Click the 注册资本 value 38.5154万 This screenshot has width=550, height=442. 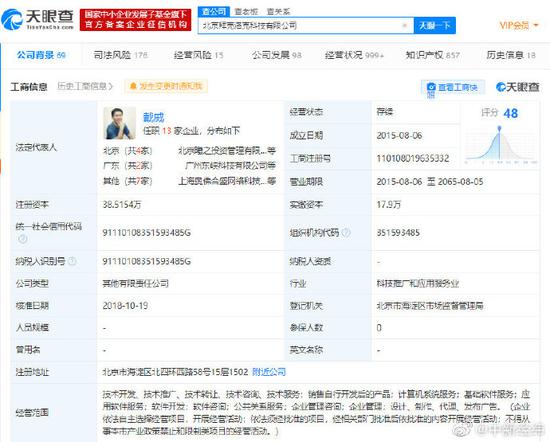coord(122,205)
